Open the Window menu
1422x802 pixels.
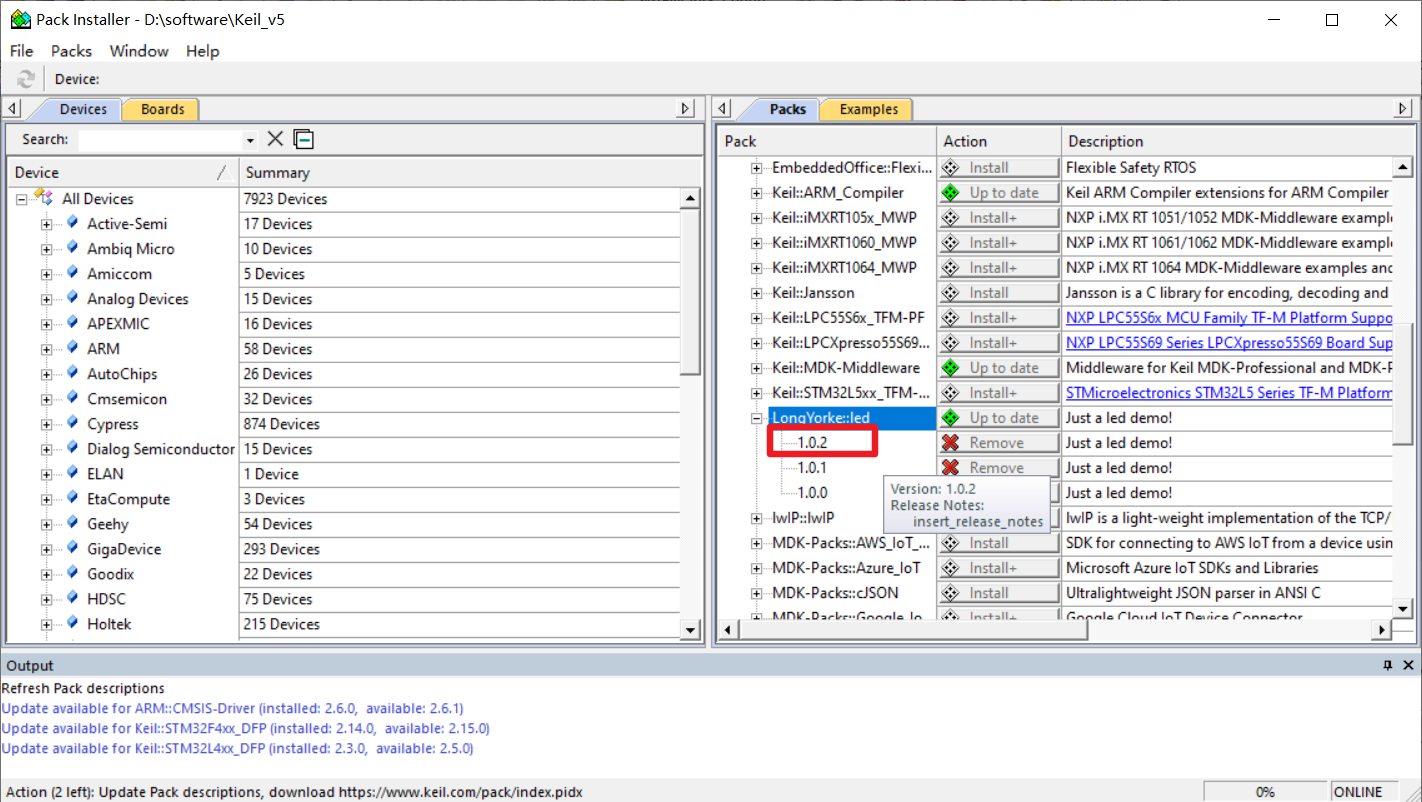139,51
